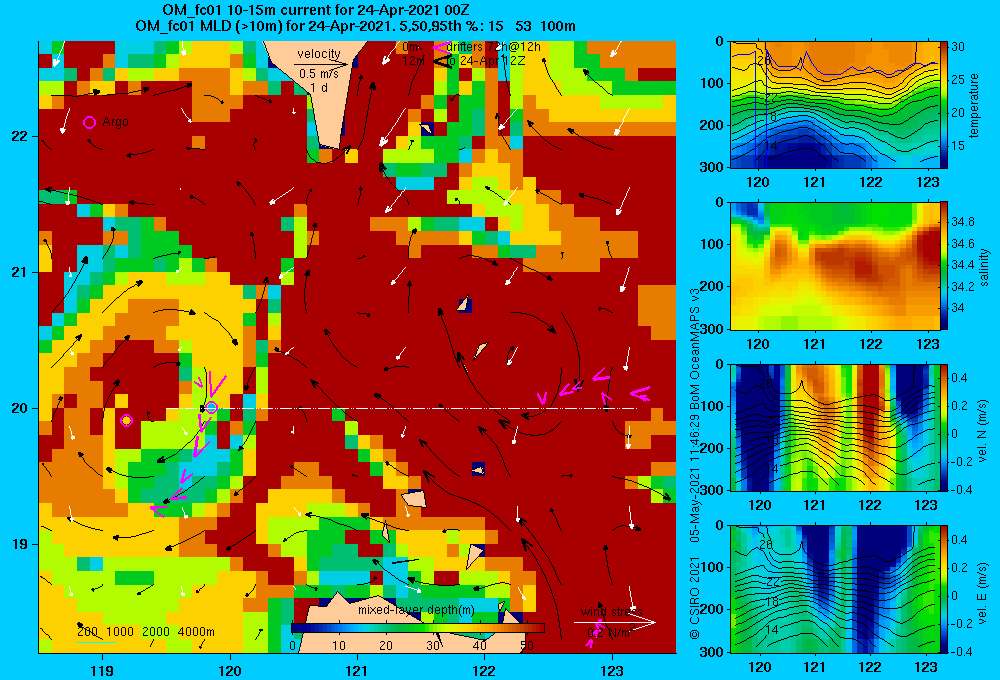Click the salinity colorbar

click(944, 266)
